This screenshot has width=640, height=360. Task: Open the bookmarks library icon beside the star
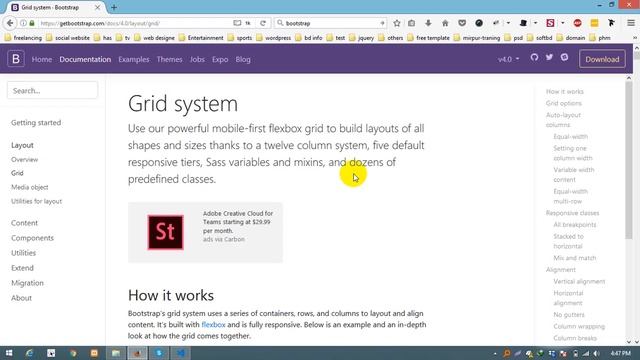pos(411,23)
